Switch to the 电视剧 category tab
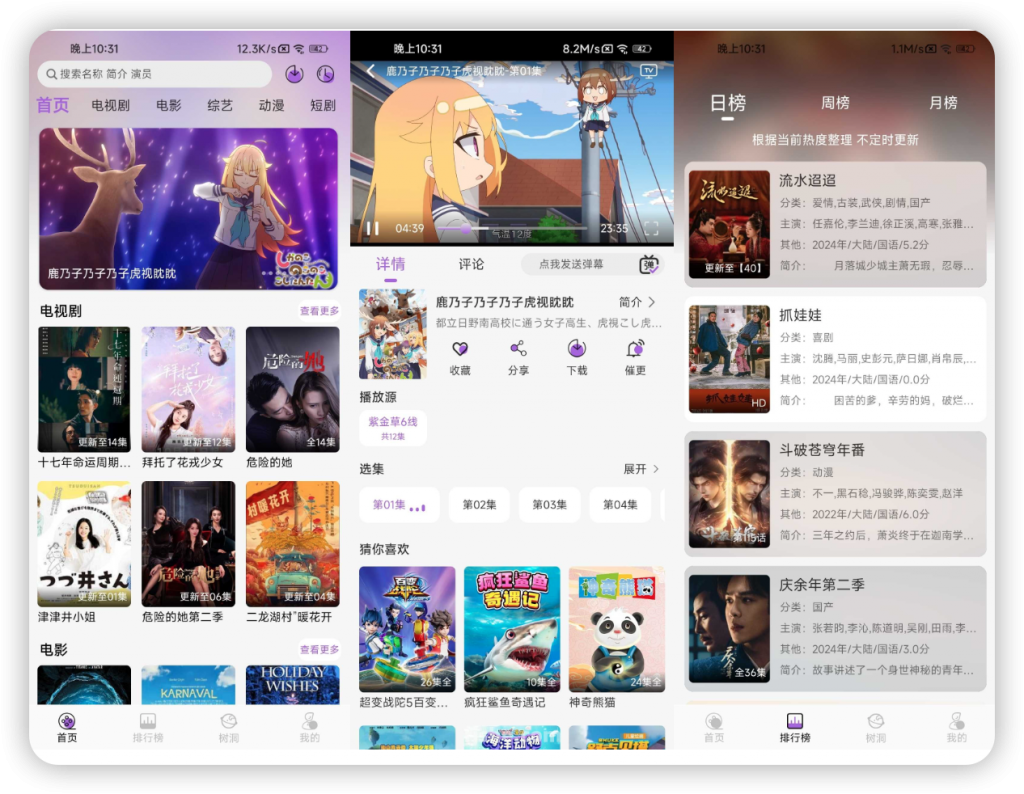 (110, 105)
